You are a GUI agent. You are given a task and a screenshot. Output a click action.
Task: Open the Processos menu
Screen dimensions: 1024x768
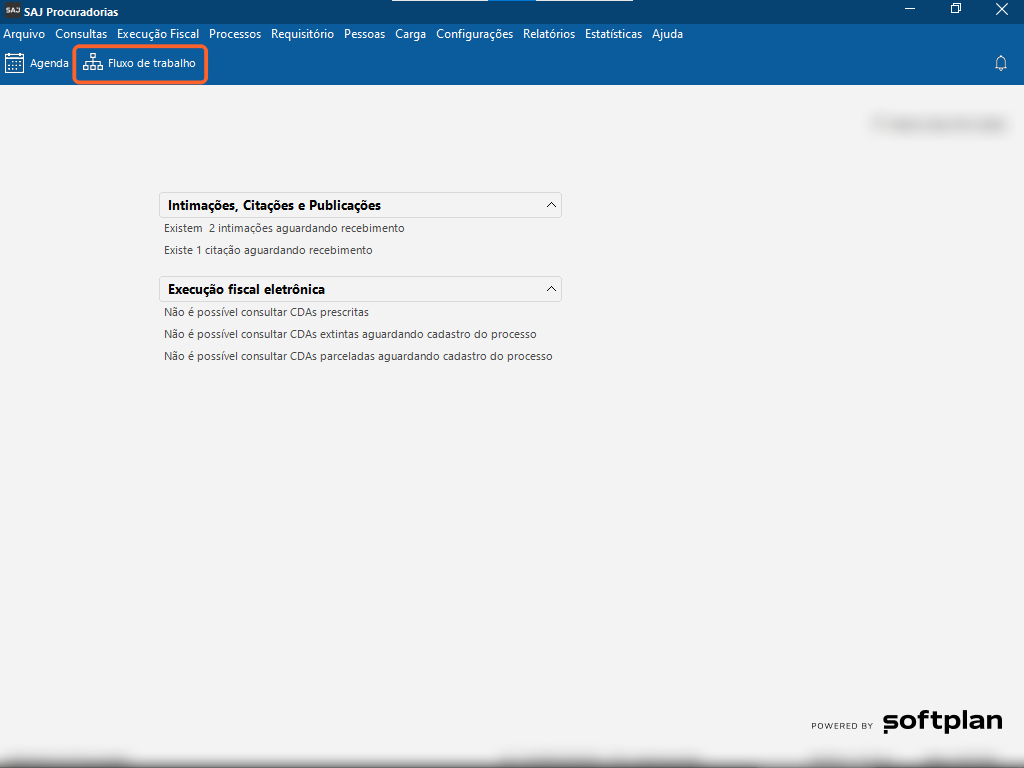point(235,34)
